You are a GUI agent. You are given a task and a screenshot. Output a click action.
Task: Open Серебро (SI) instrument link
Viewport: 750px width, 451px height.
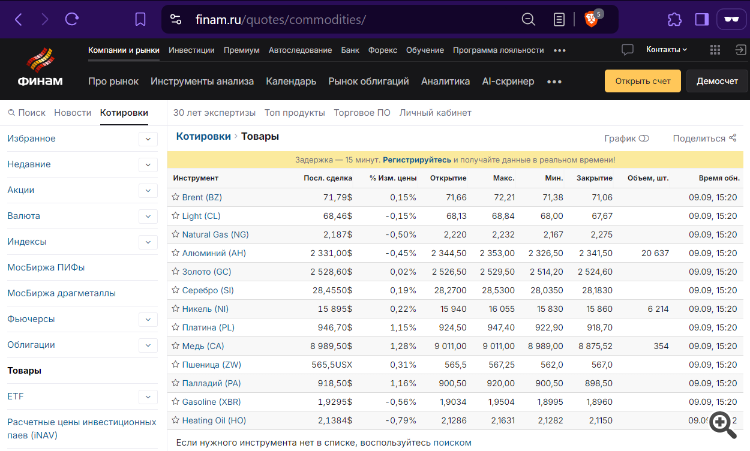pyautogui.click(x=208, y=290)
